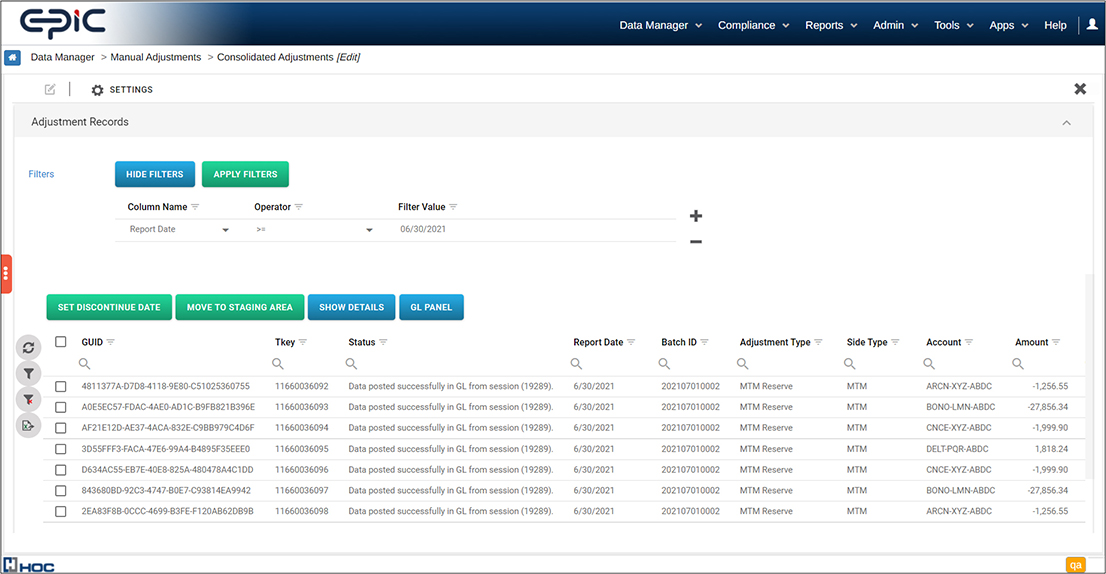Screen dimensions: 1106x574
Task: Add a filter row with plus icon
Action: [695, 216]
